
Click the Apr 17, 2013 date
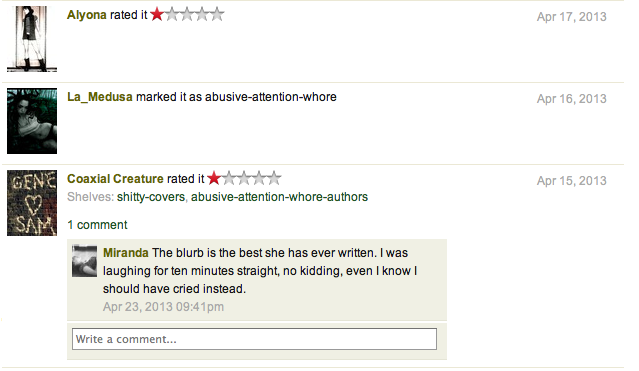(572, 17)
